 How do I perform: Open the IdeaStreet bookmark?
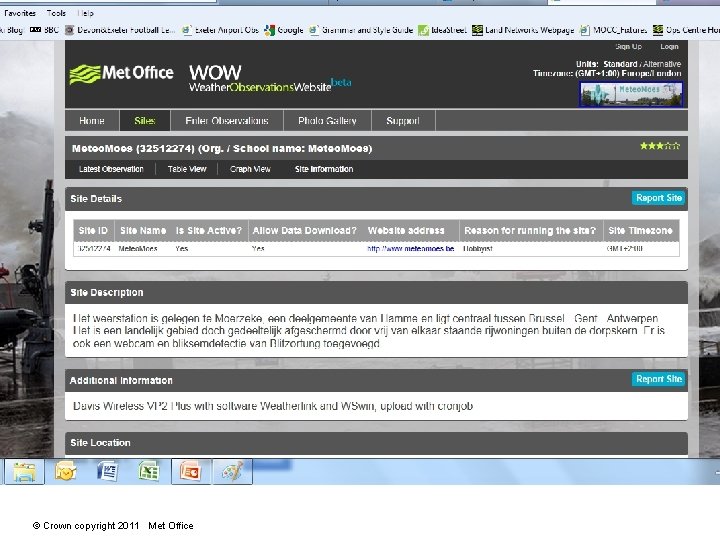tap(443, 30)
